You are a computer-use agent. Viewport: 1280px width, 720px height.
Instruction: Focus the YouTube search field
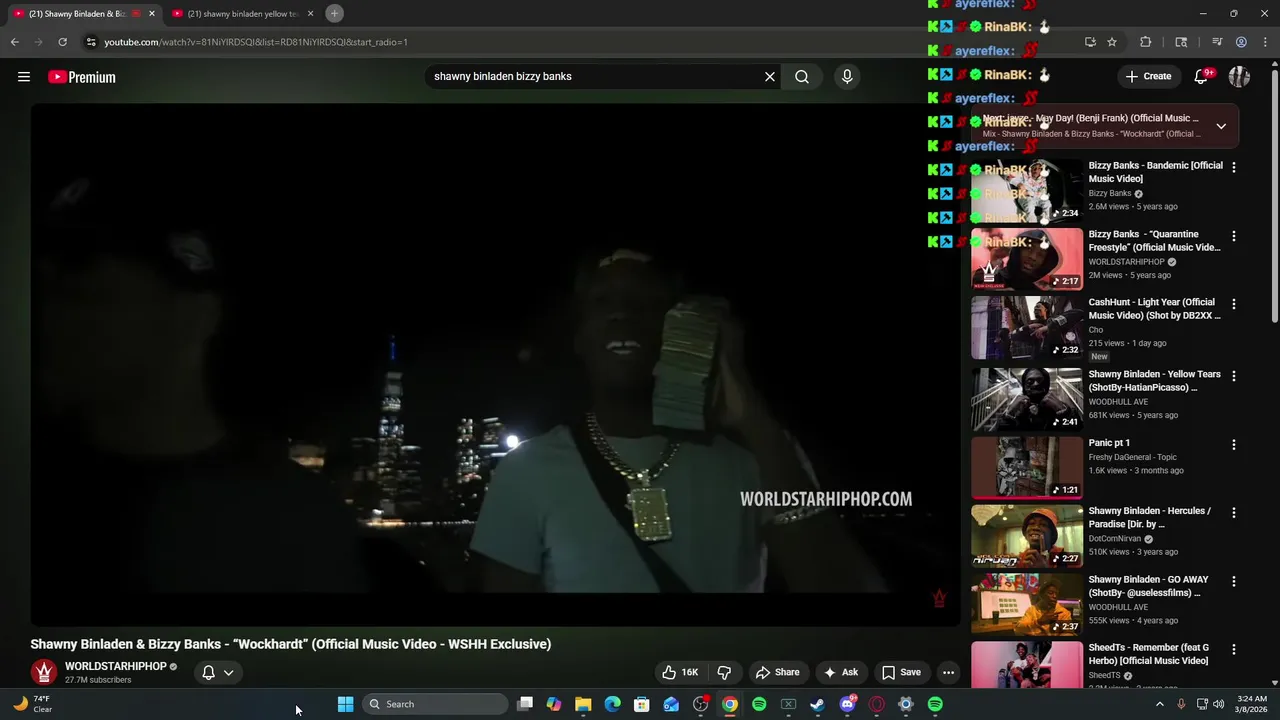click(x=595, y=77)
